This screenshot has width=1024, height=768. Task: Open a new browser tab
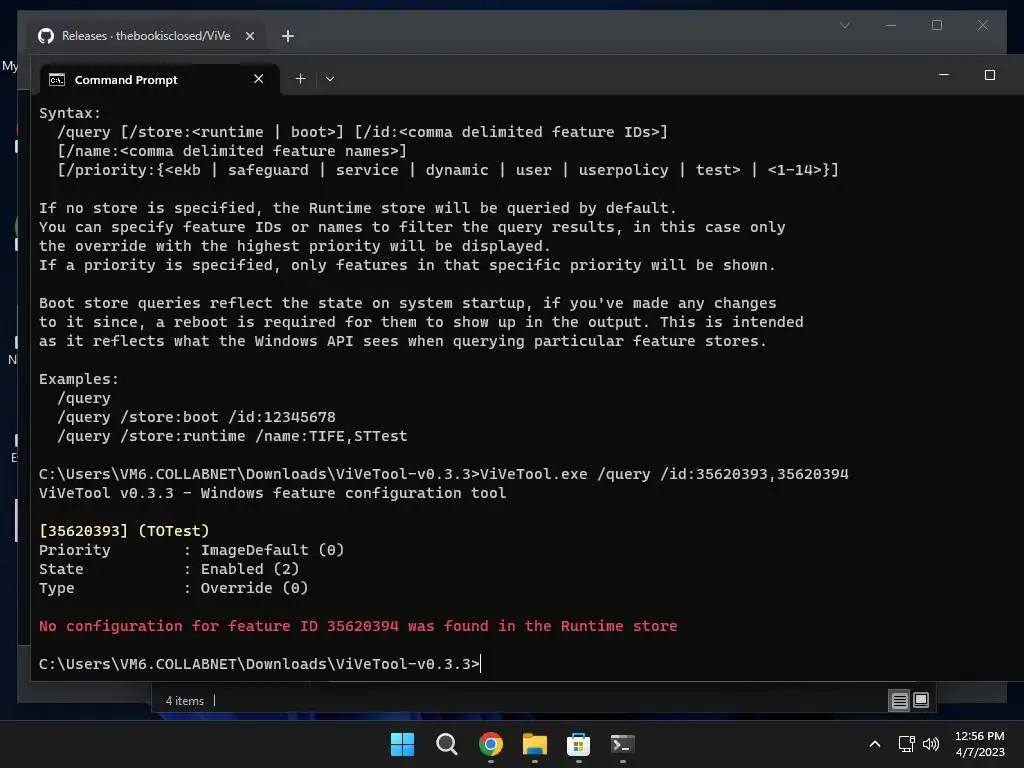pos(287,36)
